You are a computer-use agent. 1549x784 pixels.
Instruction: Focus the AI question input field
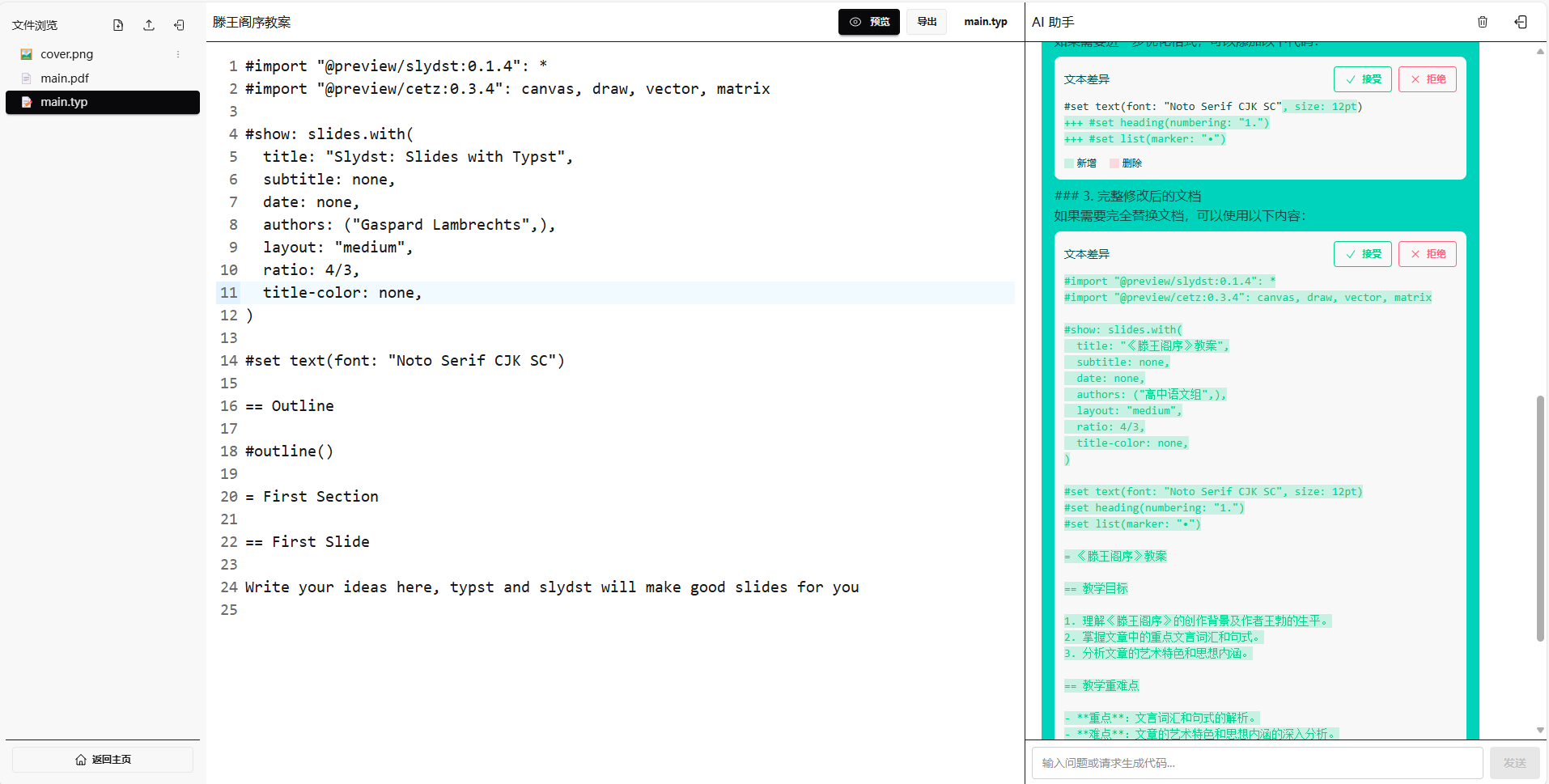point(1257,763)
